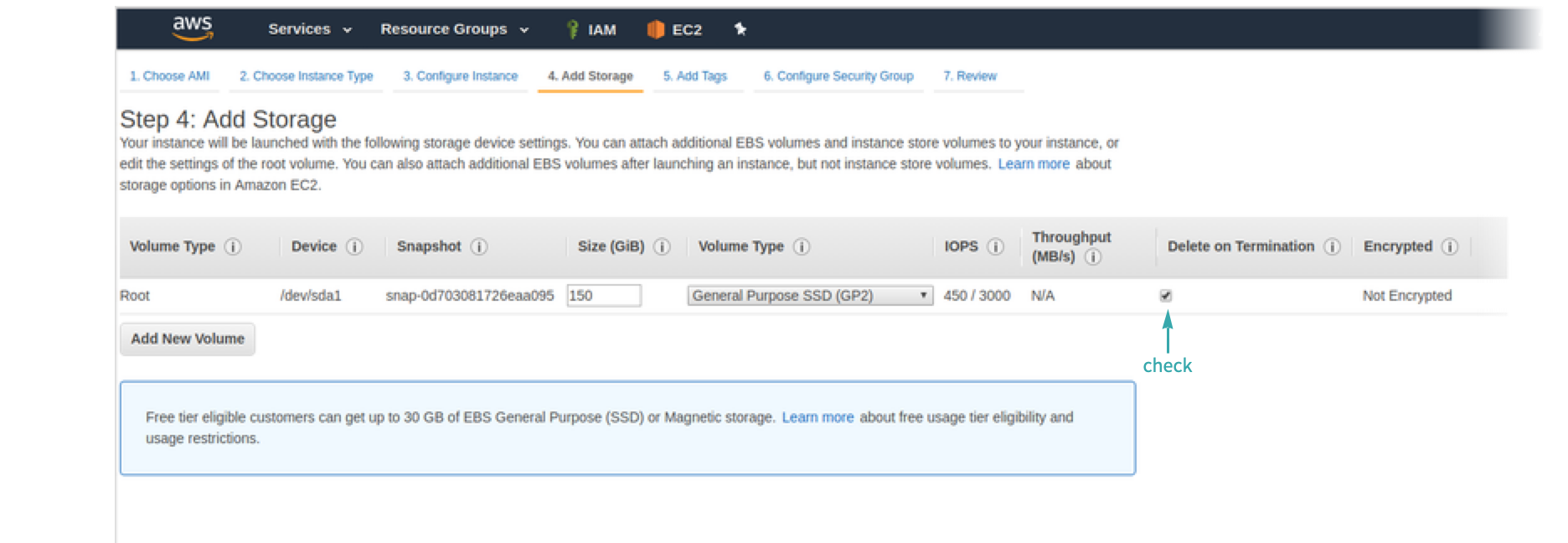Open the IAM service shortcut

[x=591, y=29]
